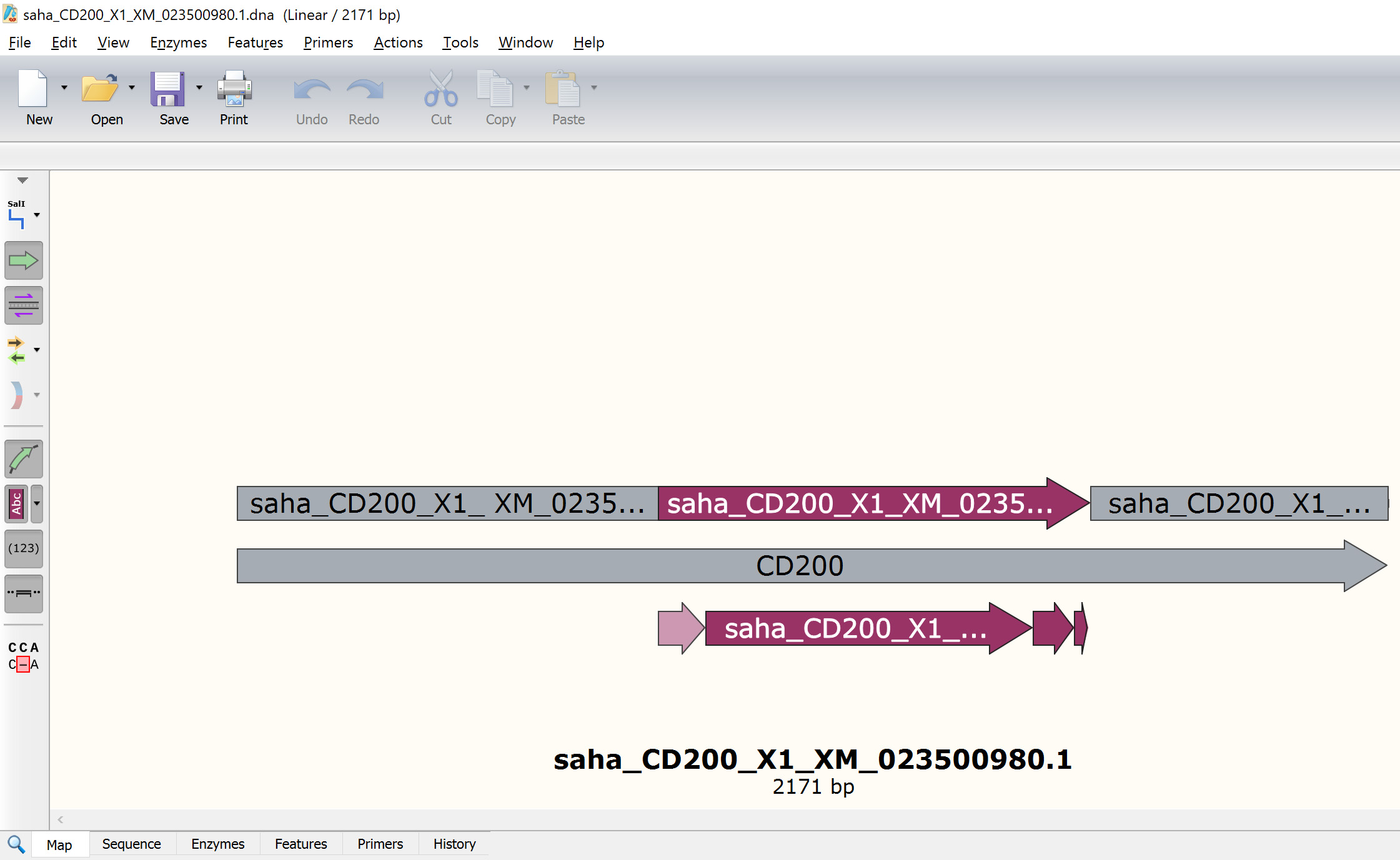Select the long magenta saha_CD200_X1_XM_0235... arrow
The height and width of the screenshot is (860, 1400).
tap(873, 503)
